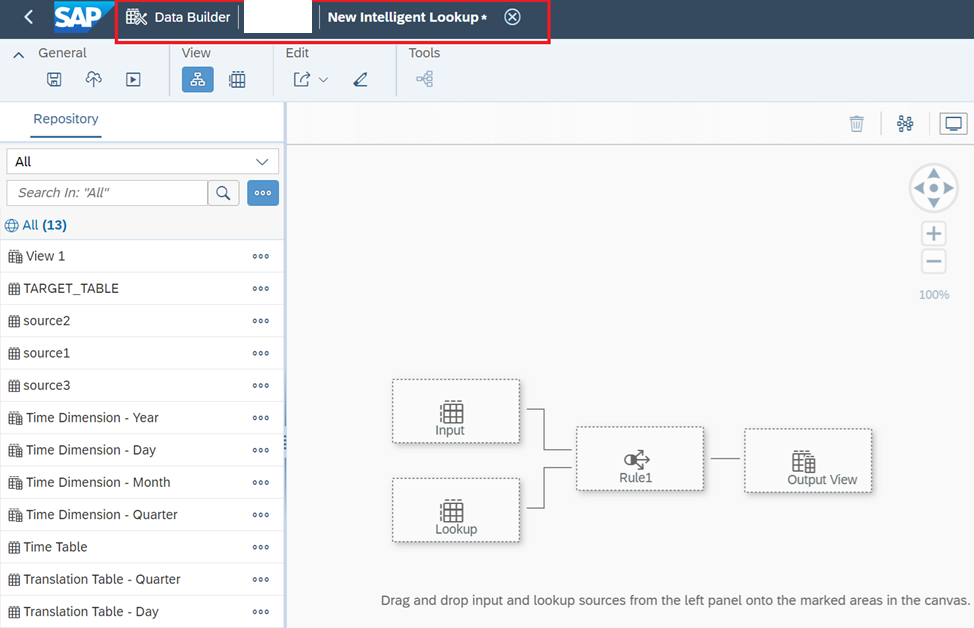Click the delete trash icon

point(857,124)
